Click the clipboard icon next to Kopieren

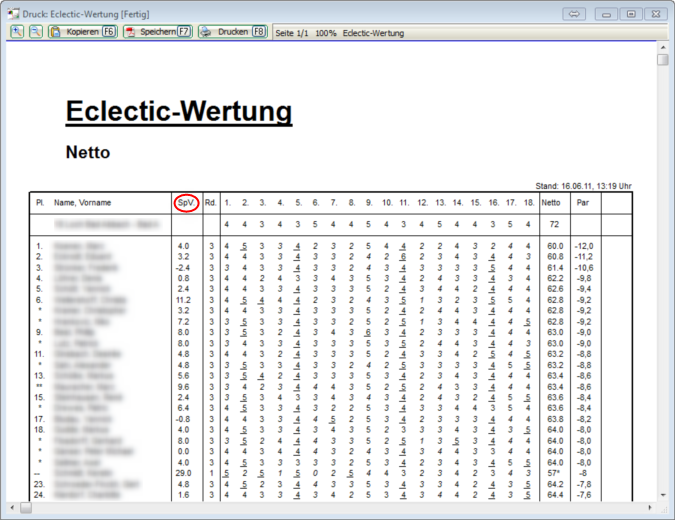[56, 32]
